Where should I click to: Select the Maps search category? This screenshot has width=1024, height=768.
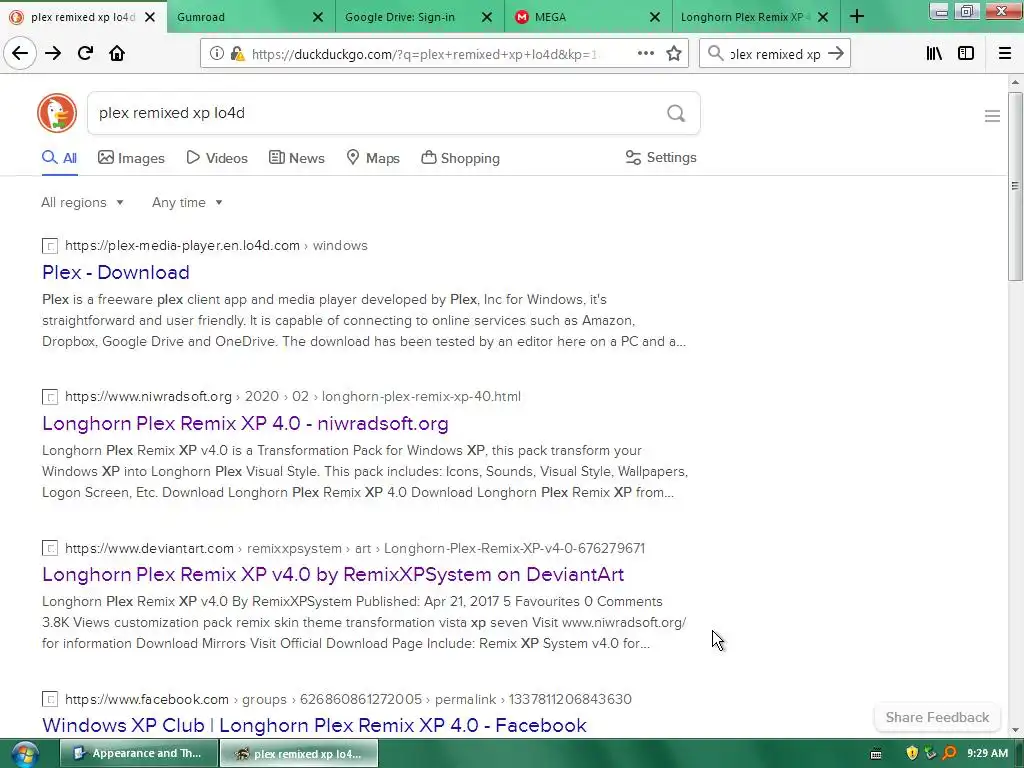pos(373,158)
